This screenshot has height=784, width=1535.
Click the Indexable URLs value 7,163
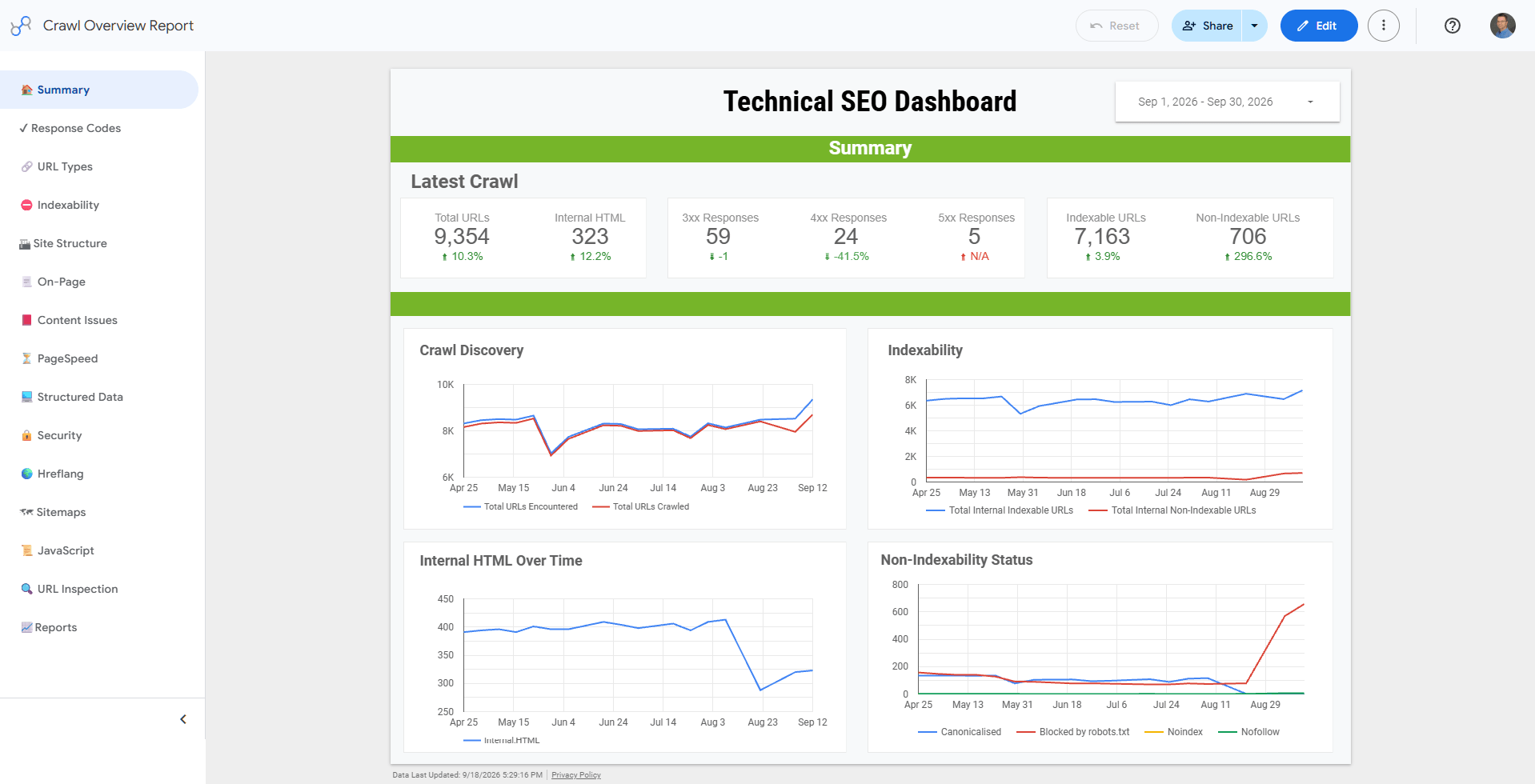(x=1102, y=237)
